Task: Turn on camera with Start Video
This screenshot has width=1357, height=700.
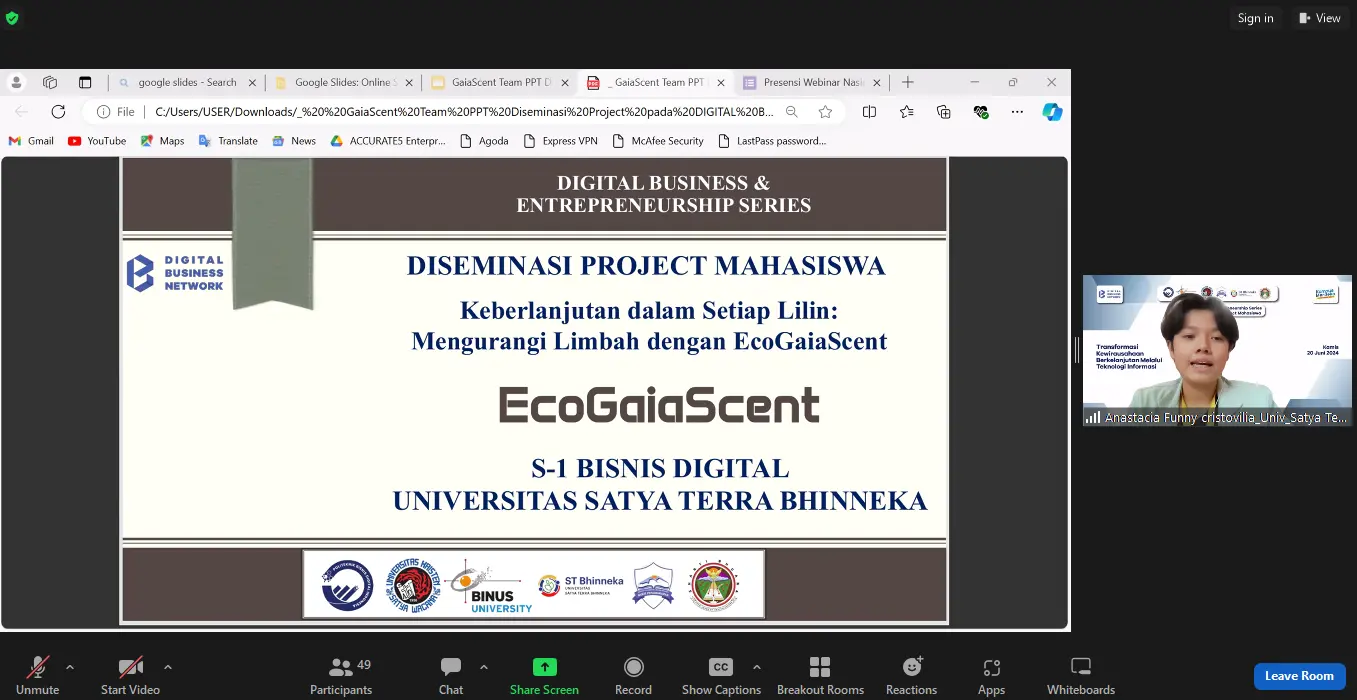Action: (x=130, y=675)
